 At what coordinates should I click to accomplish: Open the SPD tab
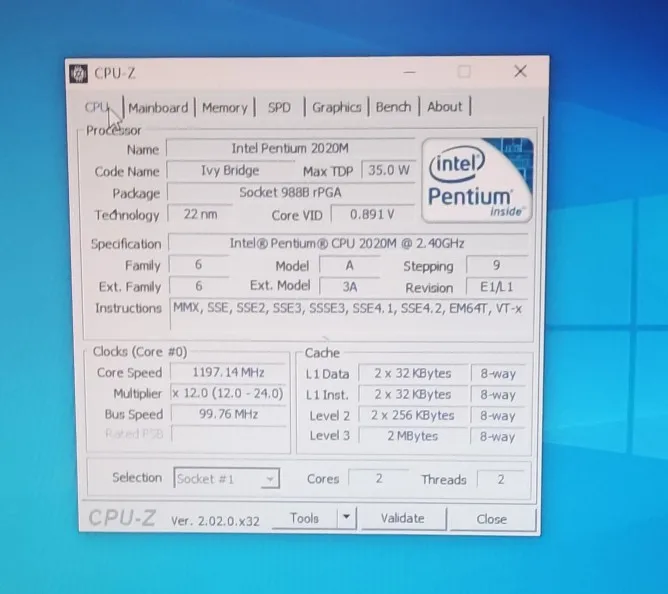[279, 107]
